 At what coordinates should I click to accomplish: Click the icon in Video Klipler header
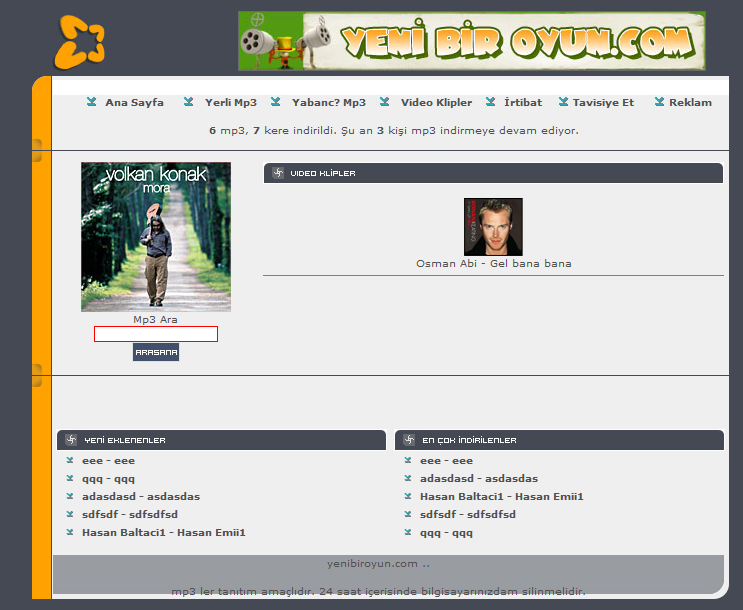278,173
